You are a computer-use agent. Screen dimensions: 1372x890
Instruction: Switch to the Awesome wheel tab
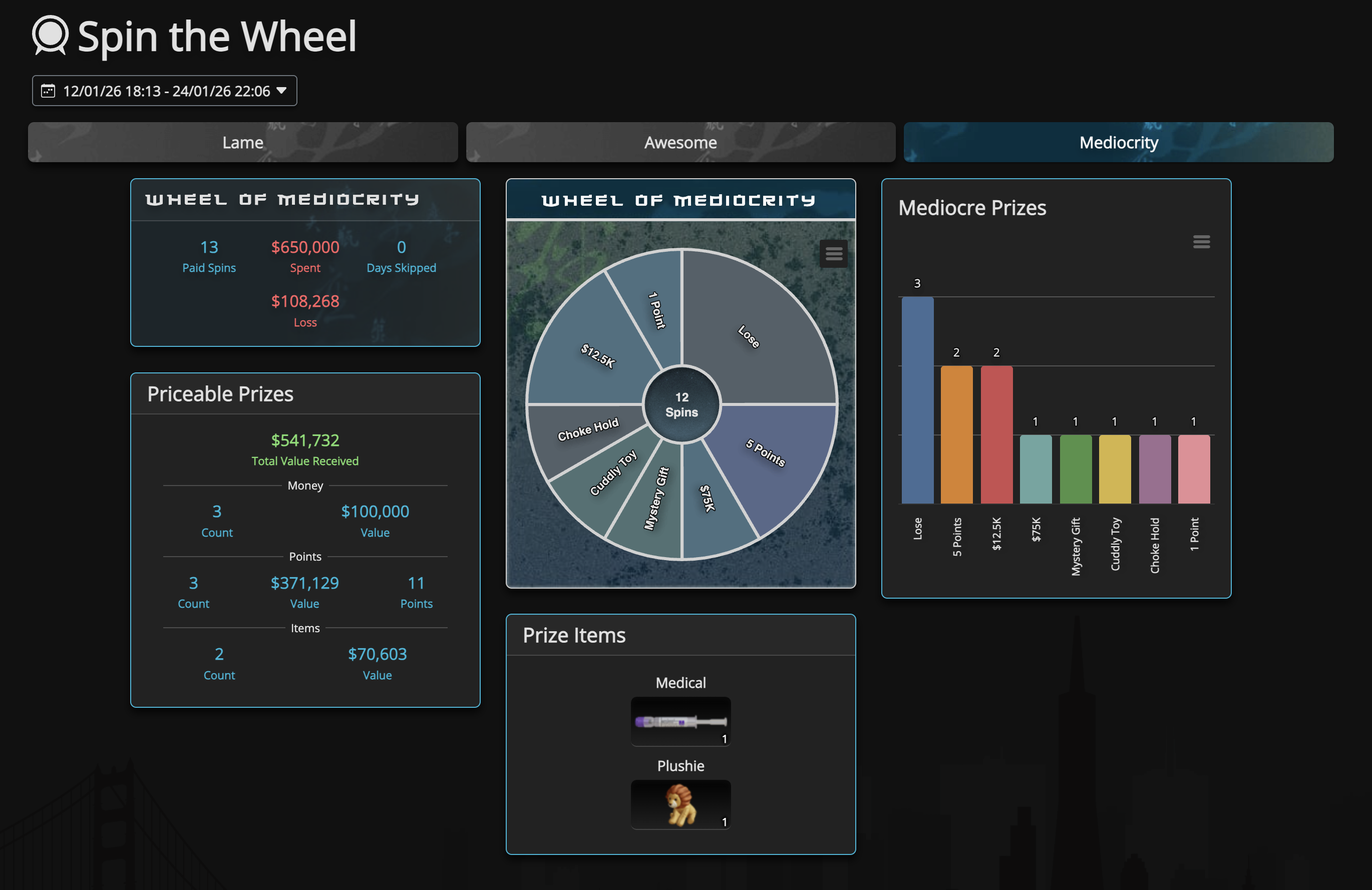point(680,142)
